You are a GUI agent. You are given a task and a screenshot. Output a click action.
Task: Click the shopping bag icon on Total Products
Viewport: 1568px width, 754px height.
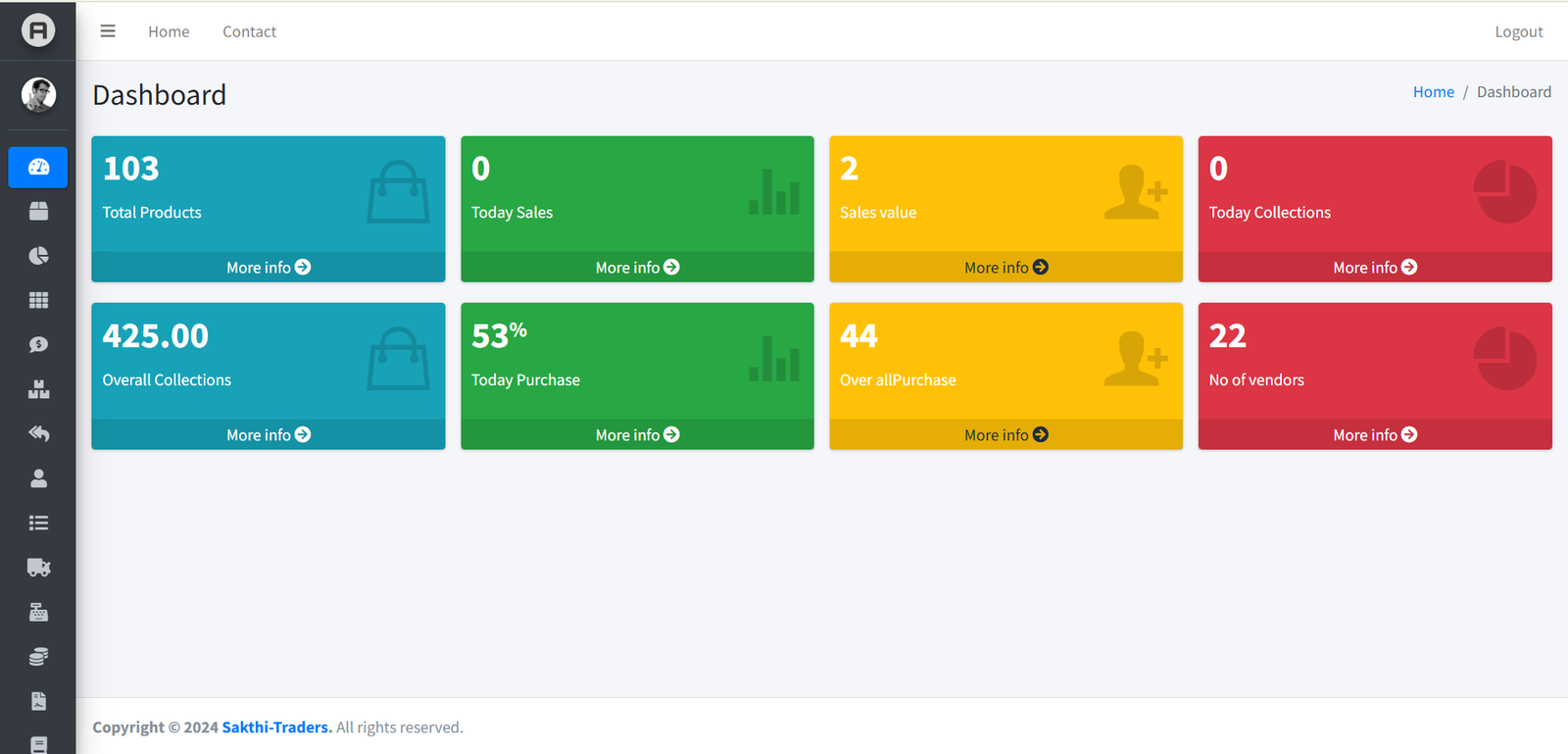pos(398,192)
